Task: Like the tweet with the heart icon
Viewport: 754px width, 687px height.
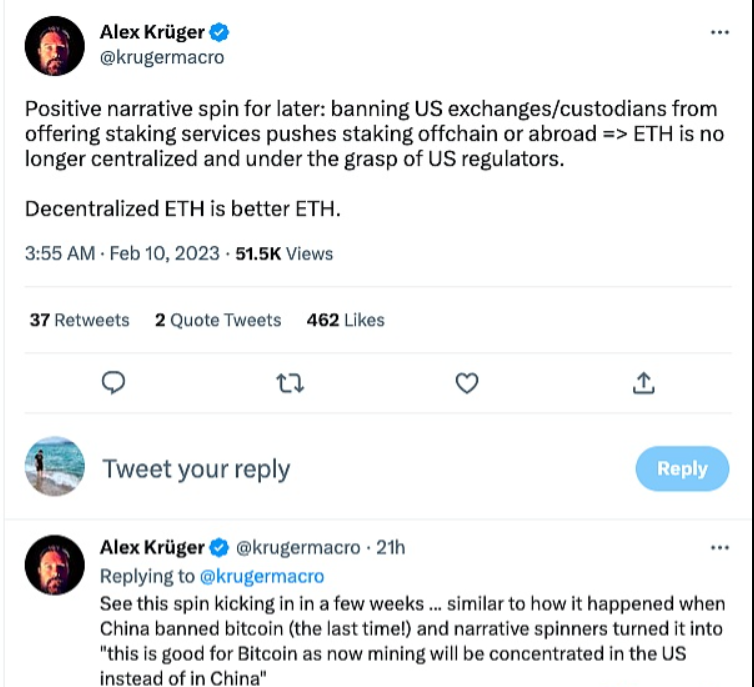Action: pyautogui.click(x=466, y=383)
